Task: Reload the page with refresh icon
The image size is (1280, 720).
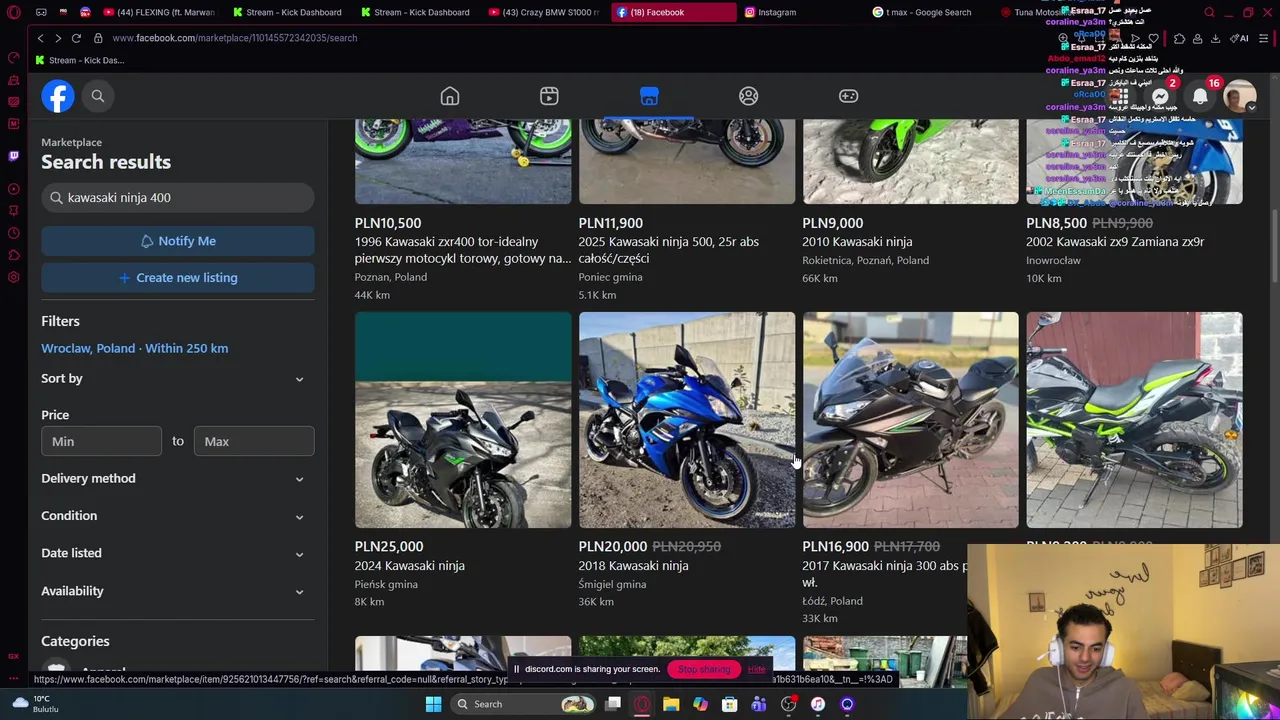Action: tap(76, 38)
